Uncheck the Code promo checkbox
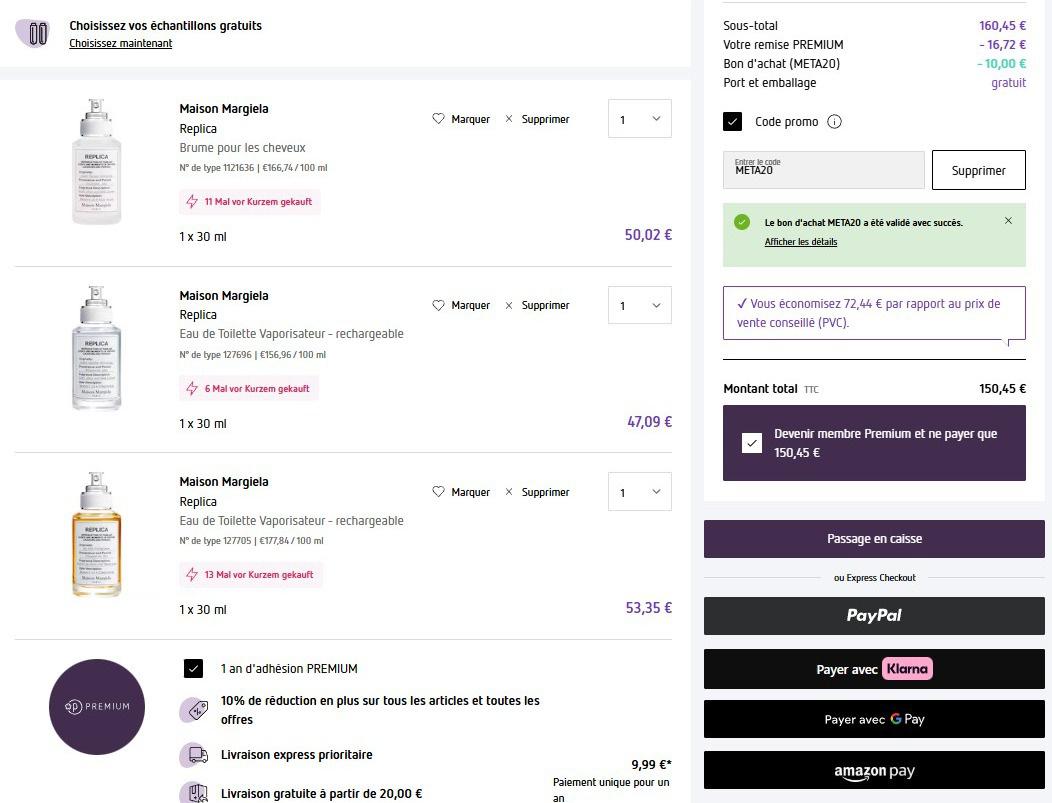Screen dimensions: 1052x803 click(x=733, y=122)
